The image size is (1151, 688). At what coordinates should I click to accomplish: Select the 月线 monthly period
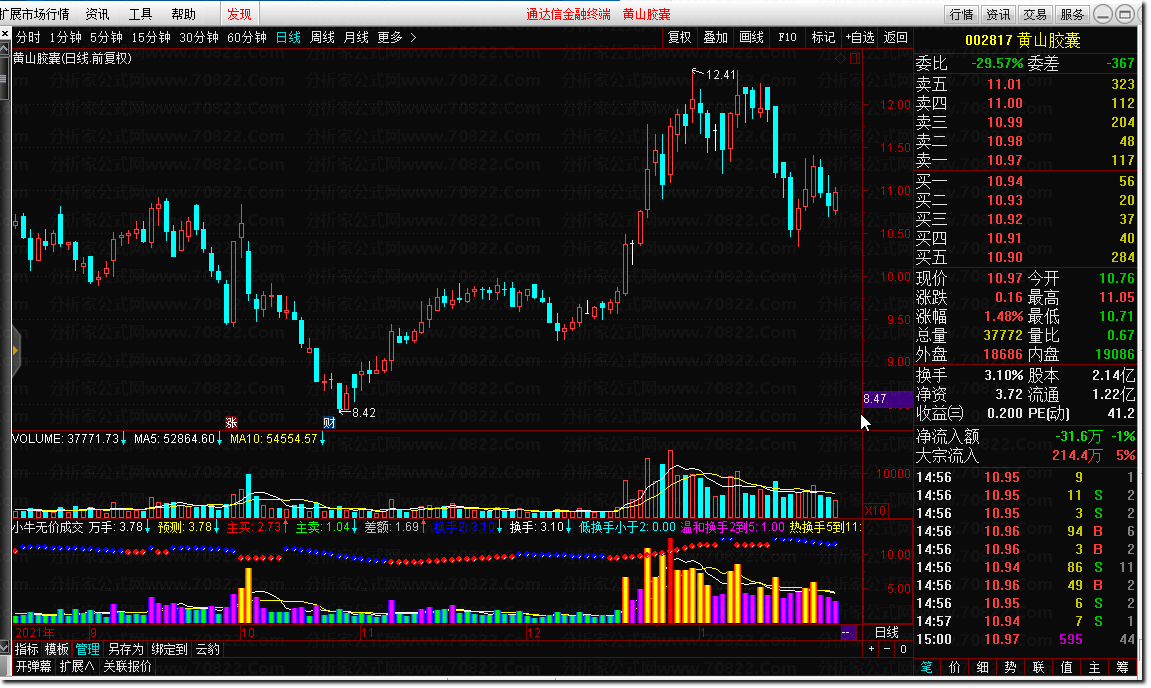356,37
